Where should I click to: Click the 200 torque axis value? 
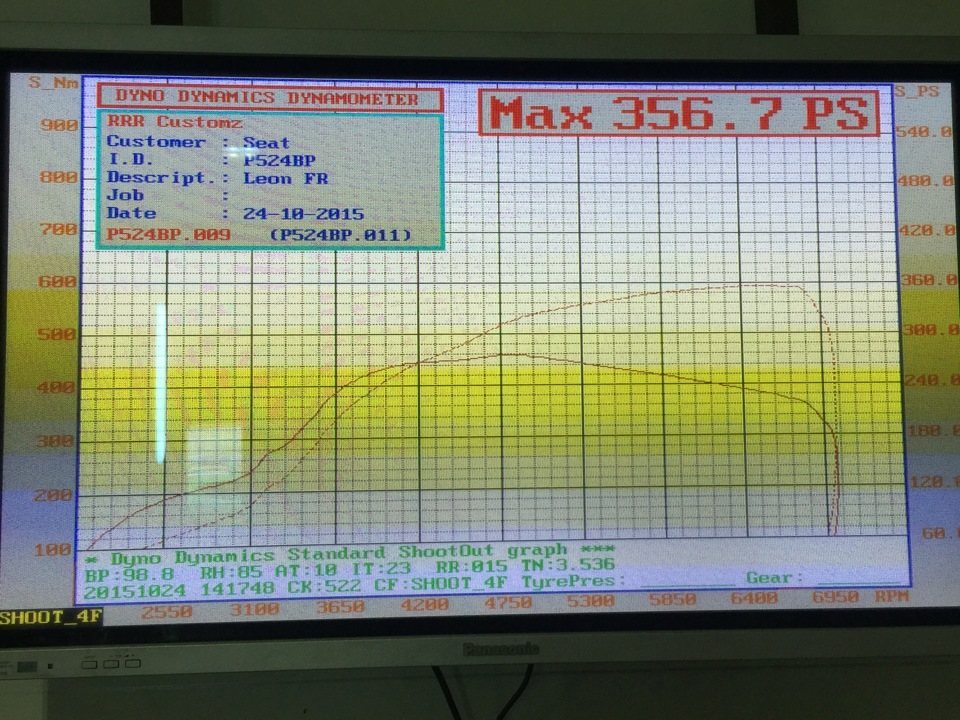pyautogui.click(x=53, y=495)
